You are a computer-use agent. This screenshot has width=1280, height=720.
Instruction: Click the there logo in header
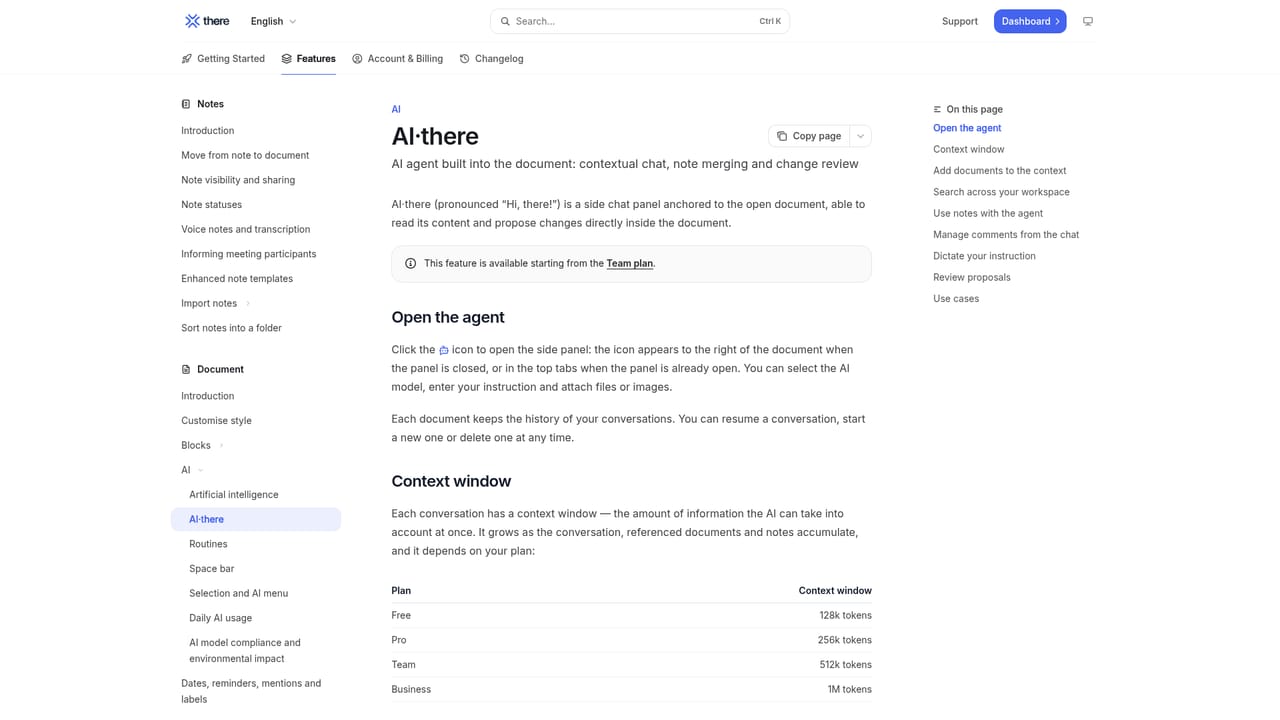point(207,21)
